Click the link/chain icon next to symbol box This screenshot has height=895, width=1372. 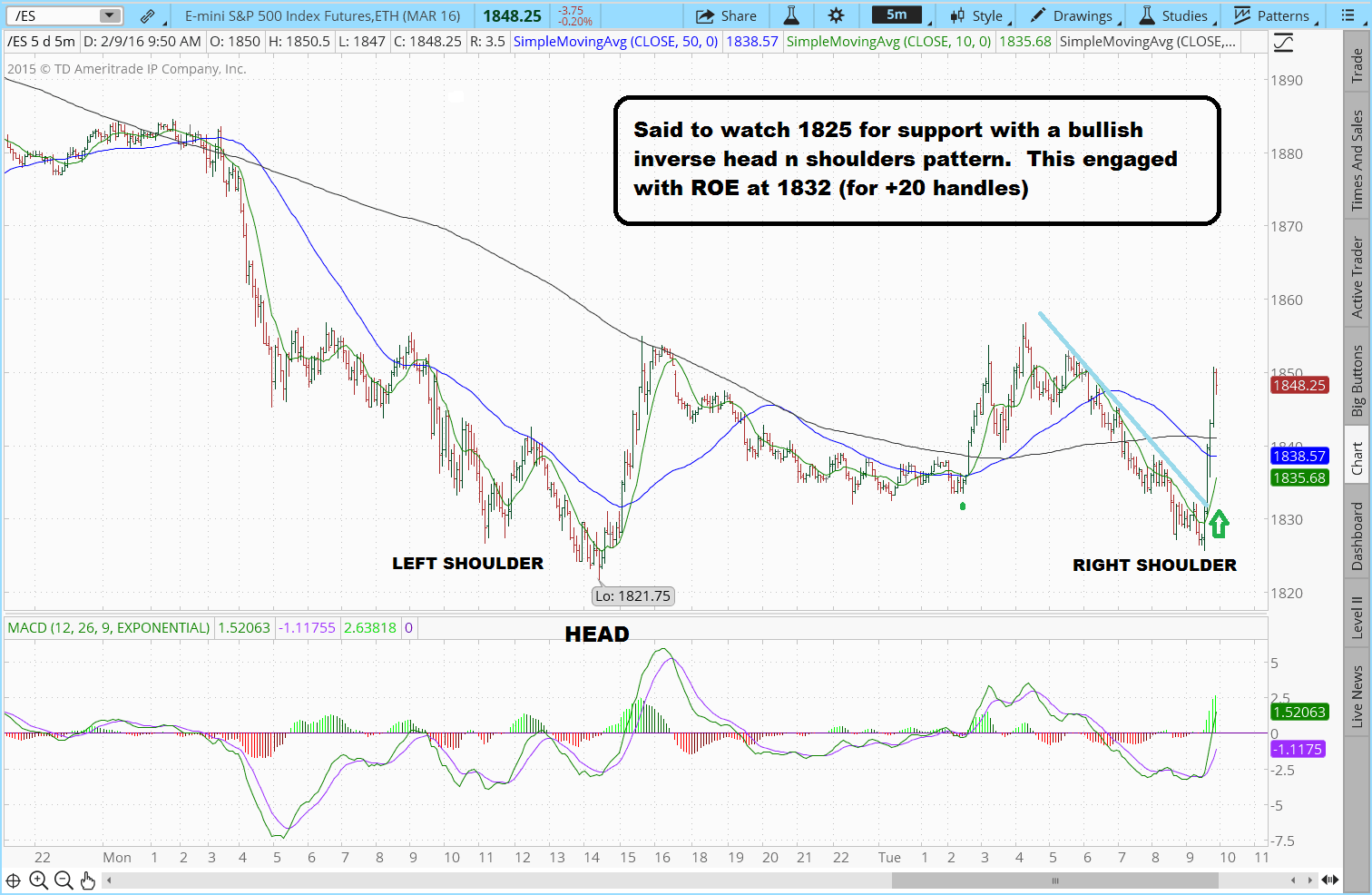147,15
